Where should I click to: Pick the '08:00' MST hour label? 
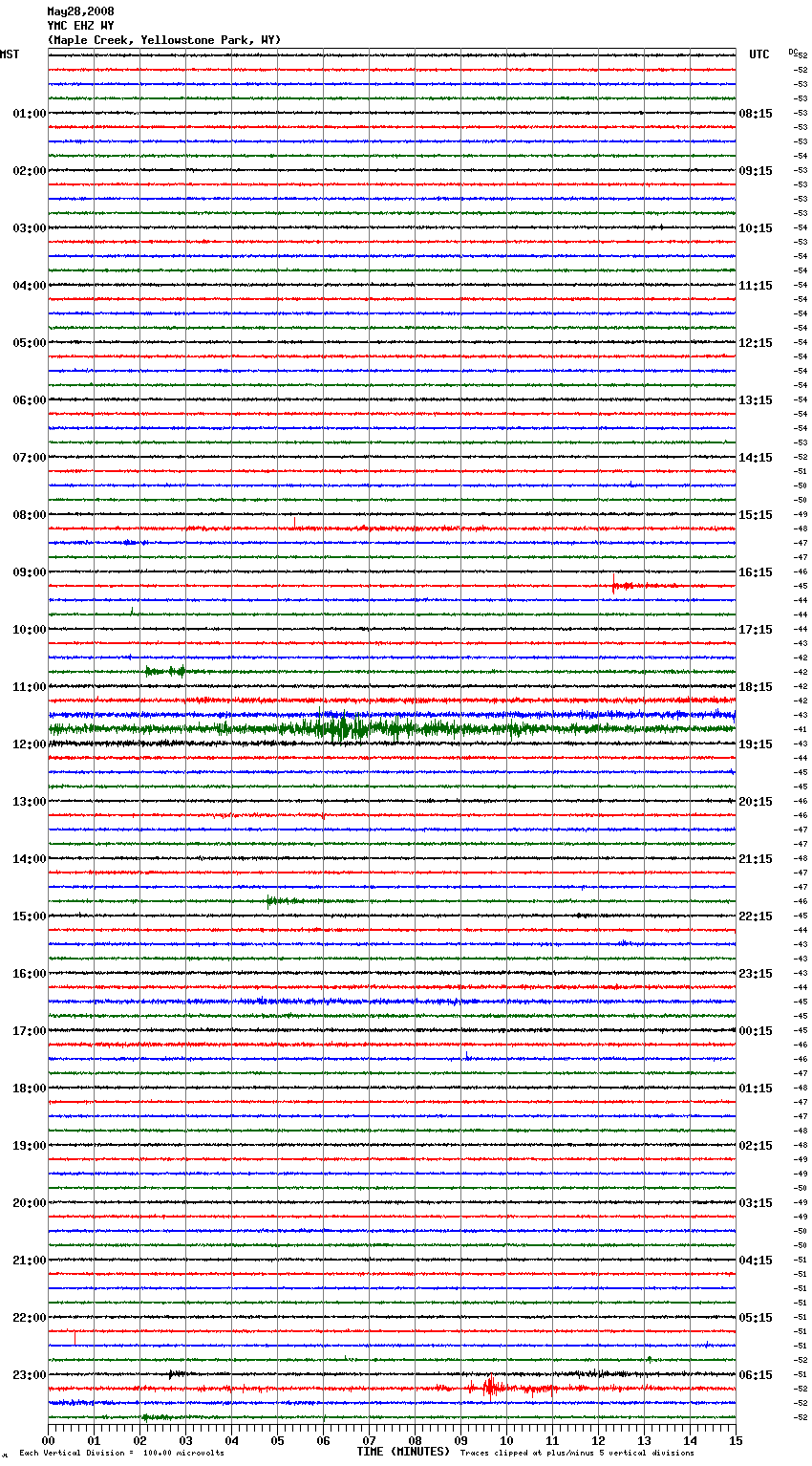30,515
